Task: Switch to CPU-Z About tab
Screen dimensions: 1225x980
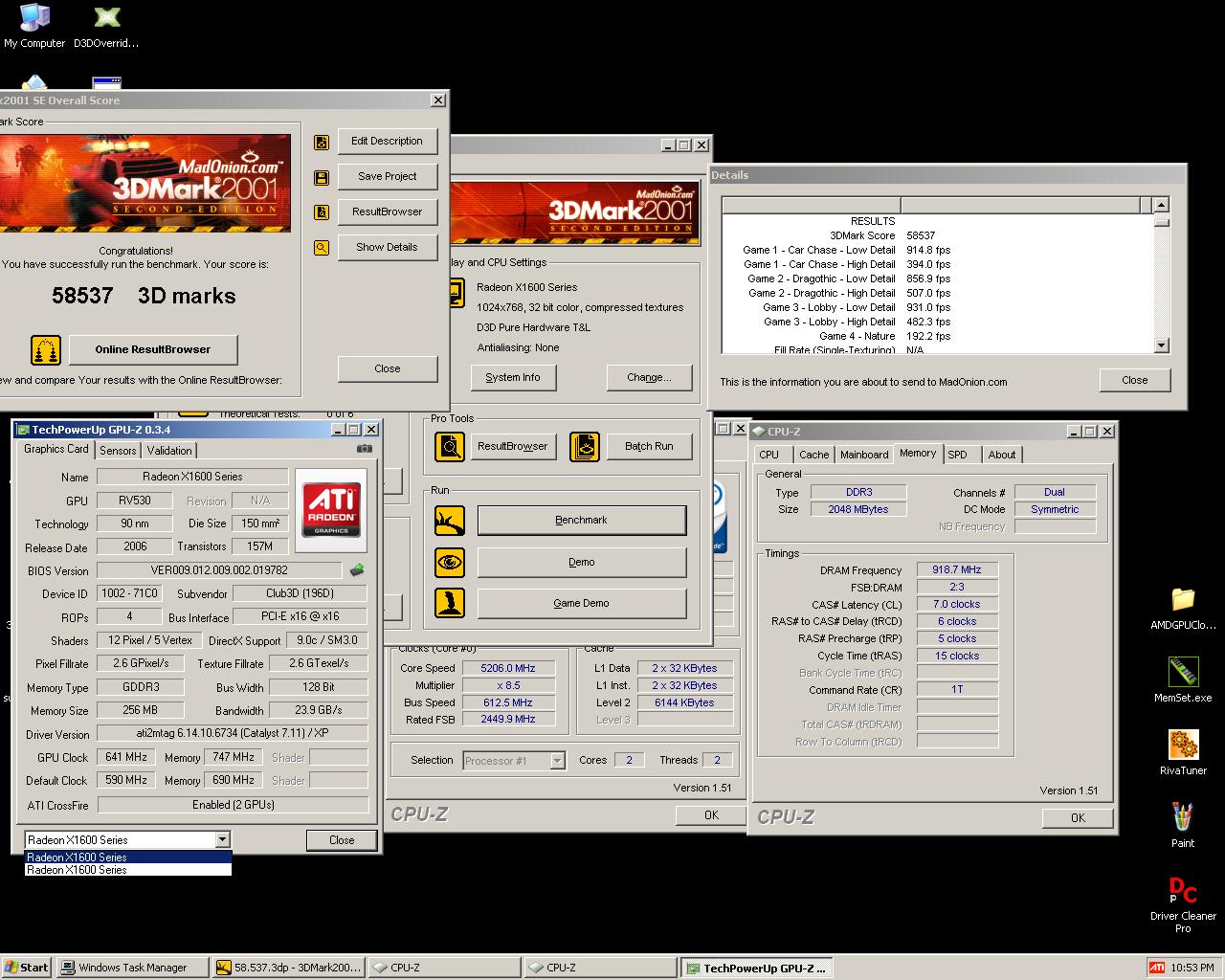Action: click(1002, 456)
